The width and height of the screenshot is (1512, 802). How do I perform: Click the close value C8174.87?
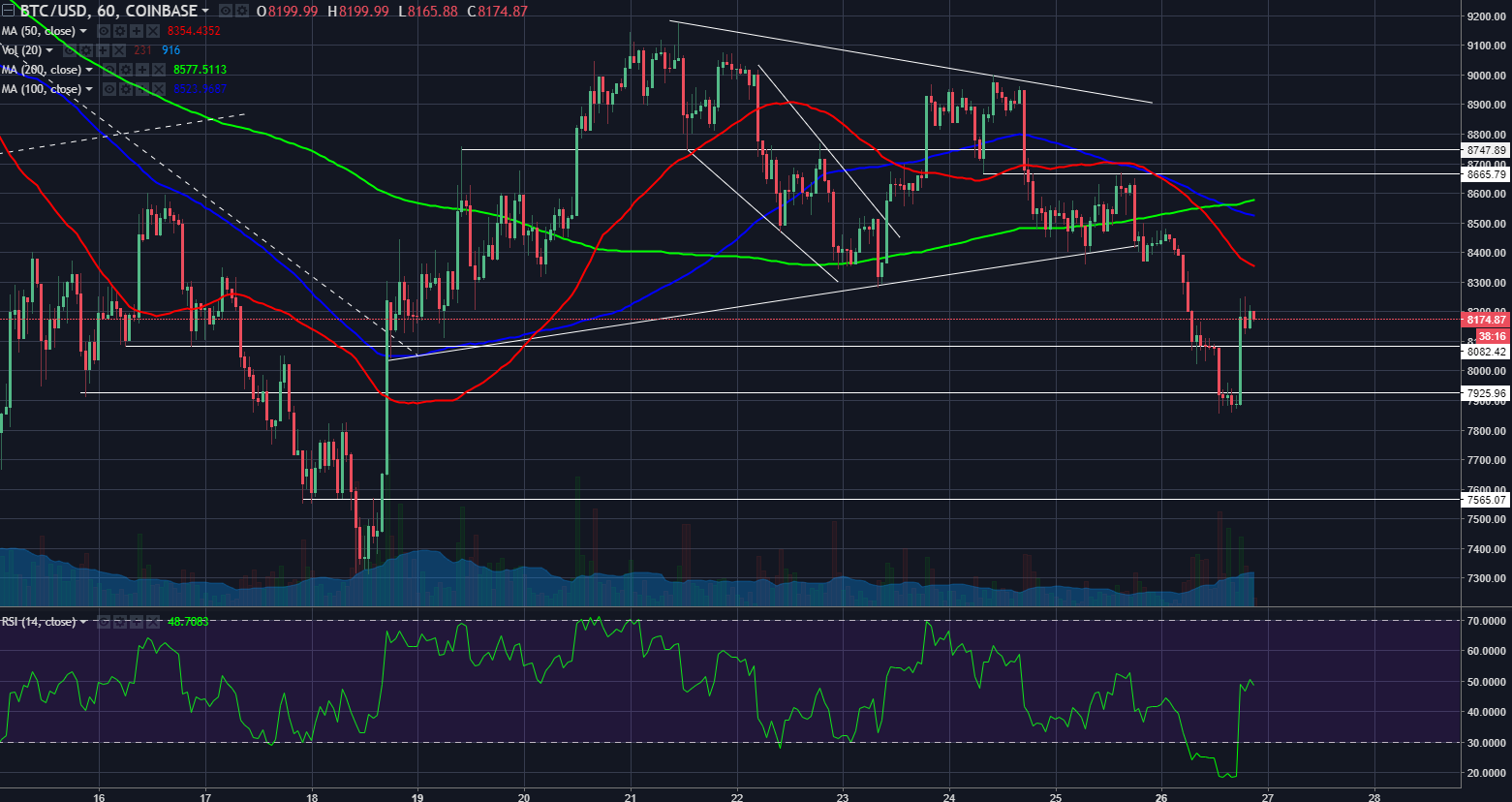pos(497,11)
